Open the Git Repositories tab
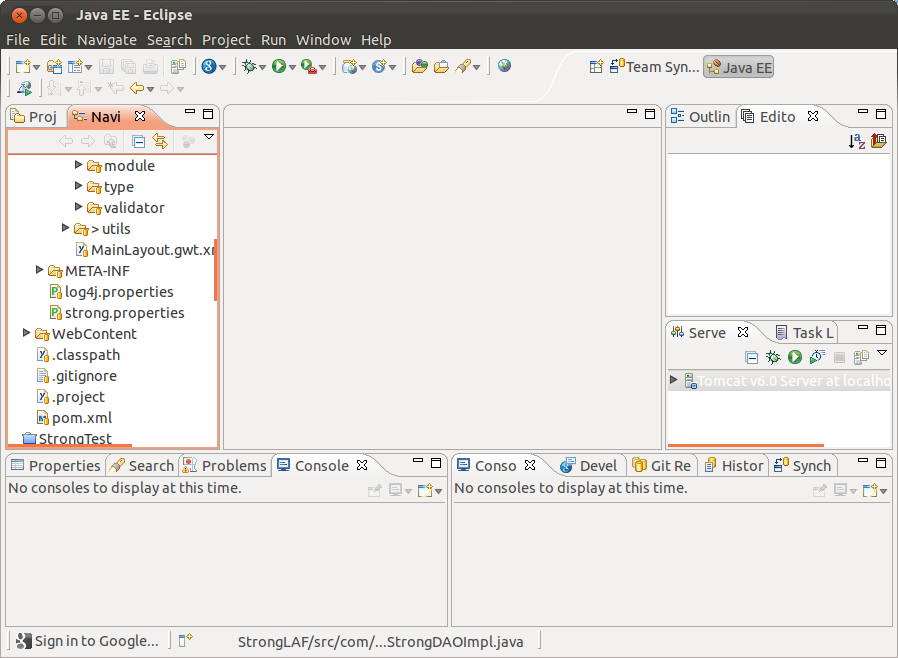Image resolution: width=898 pixels, height=658 pixels. click(x=661, y=465)
